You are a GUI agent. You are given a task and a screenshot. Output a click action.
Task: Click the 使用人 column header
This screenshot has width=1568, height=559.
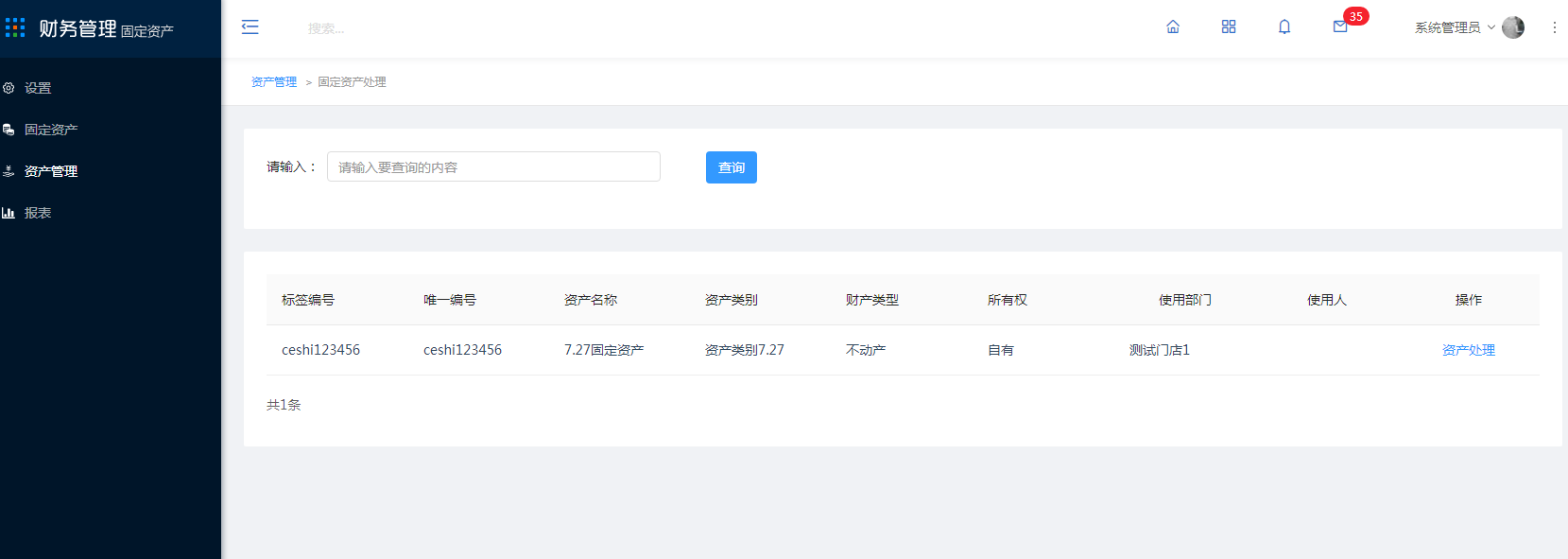coord(1327,300)
